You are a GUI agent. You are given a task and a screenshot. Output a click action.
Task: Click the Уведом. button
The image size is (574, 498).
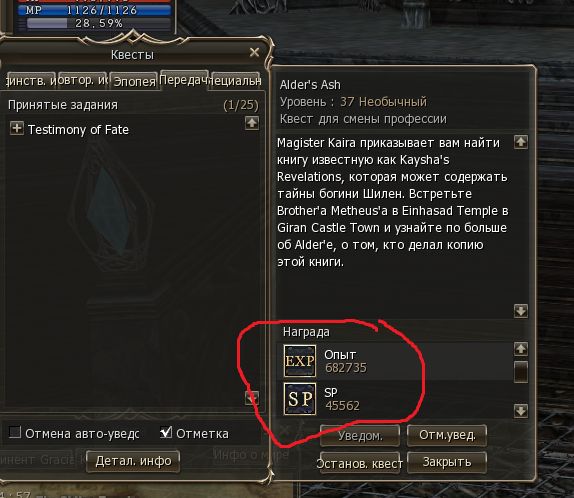(360, 436)
